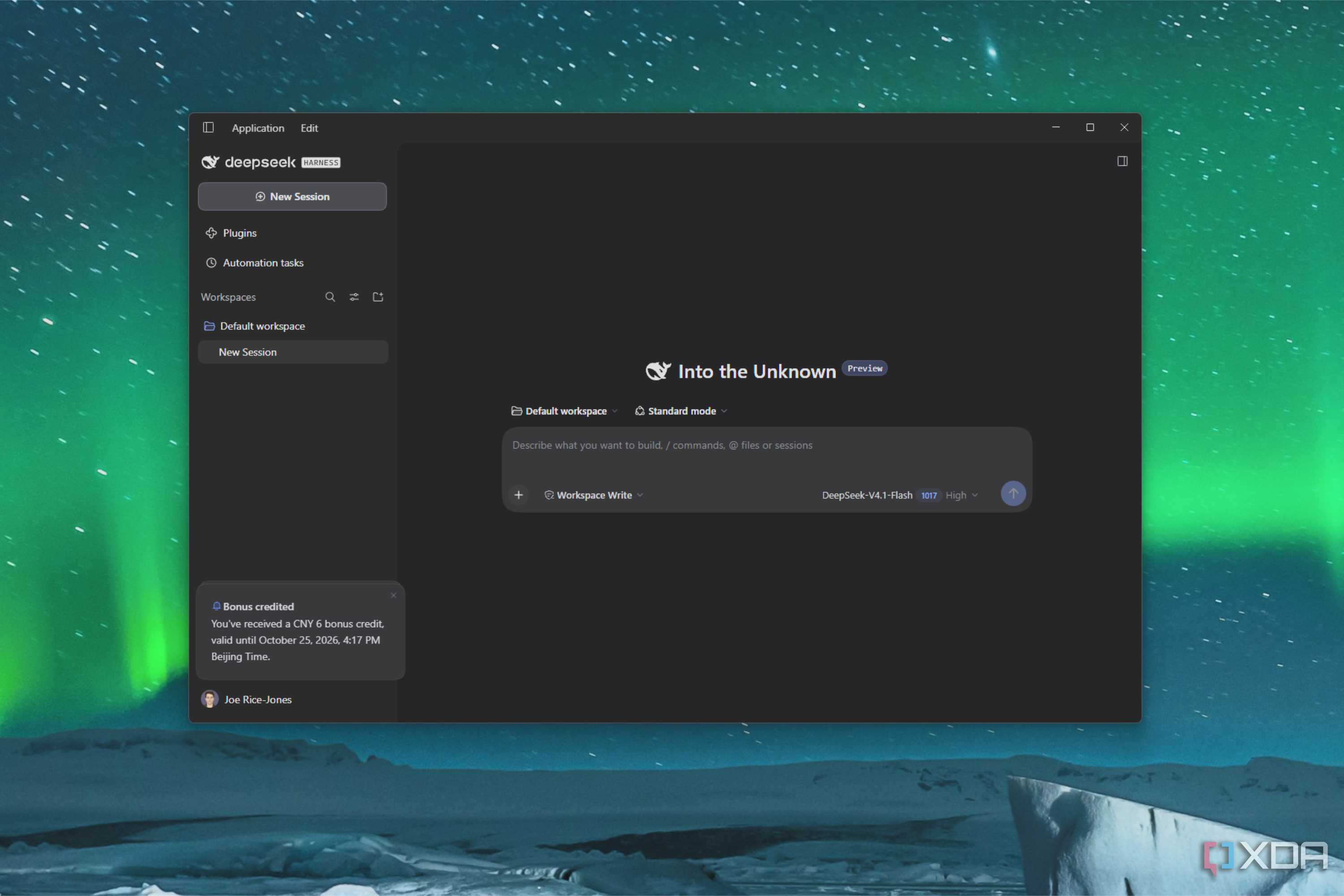1344x896 pixels.
Task: Send the prompt with the arrow button
Action: pos(1013,494)
